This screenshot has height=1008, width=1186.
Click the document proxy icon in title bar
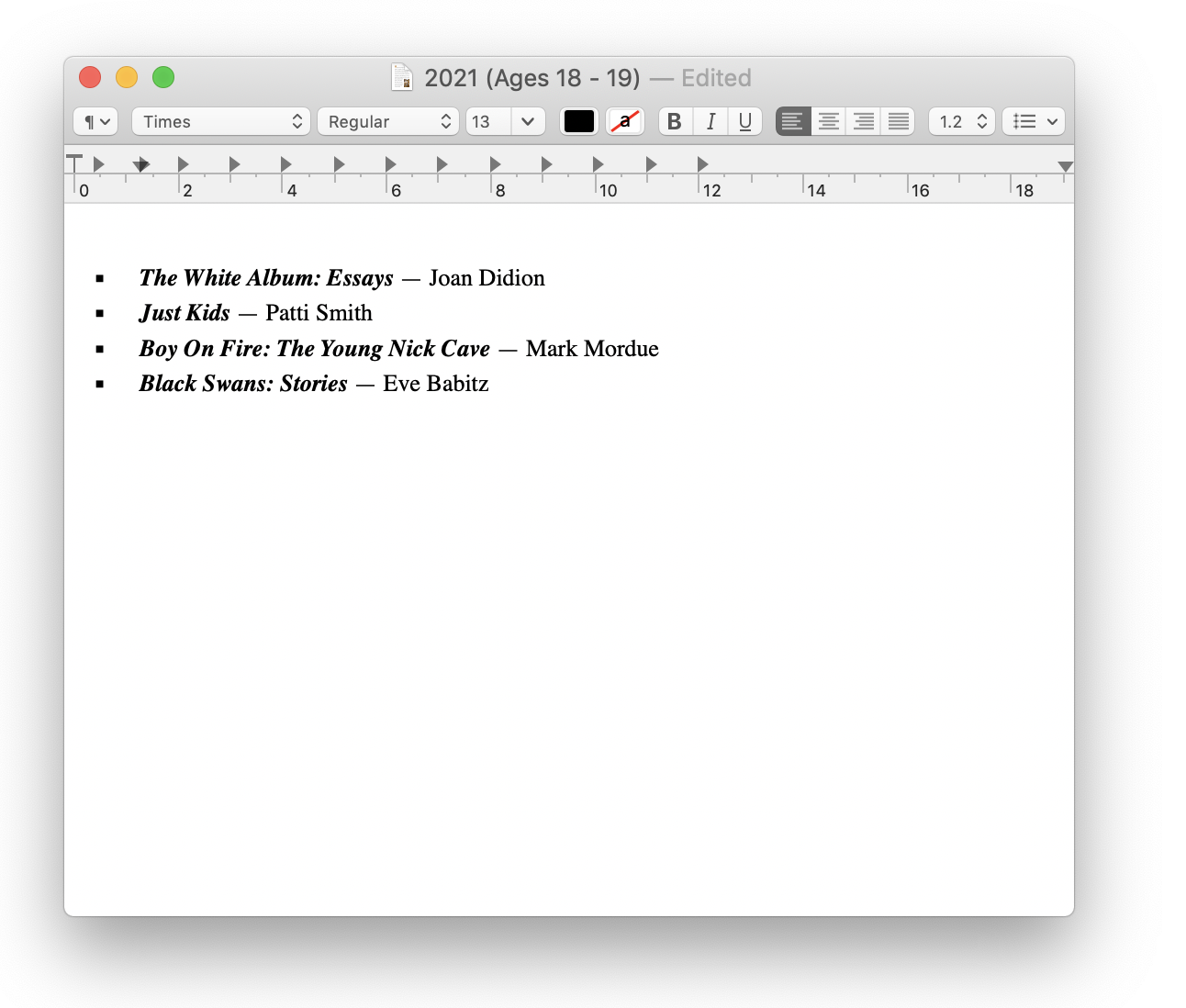coord(402,78)
